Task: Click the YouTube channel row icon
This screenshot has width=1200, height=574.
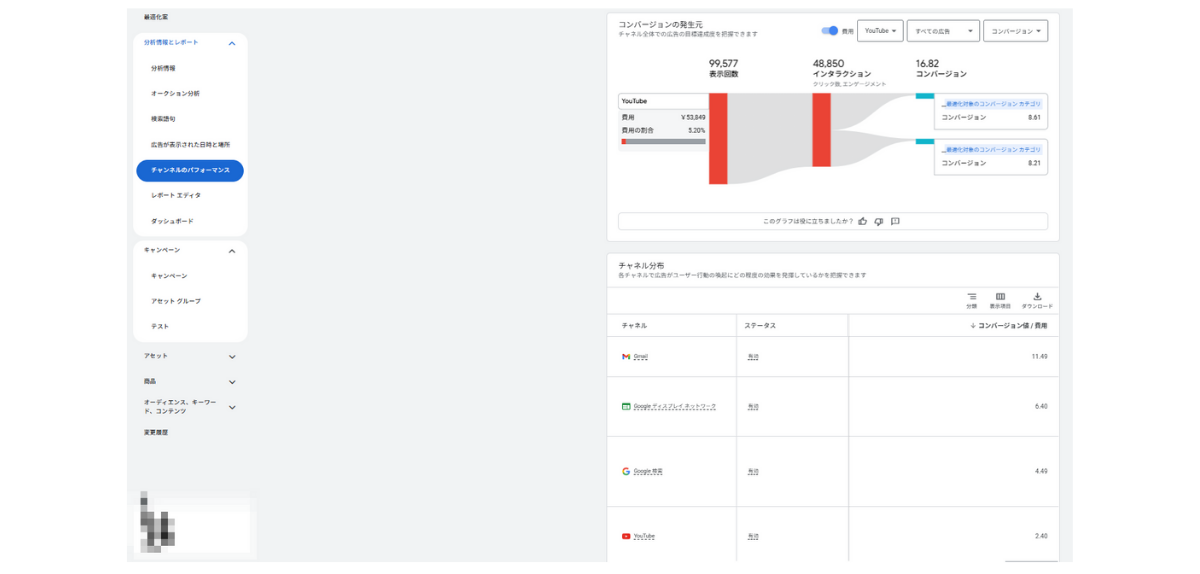Action: click(626, 536)
